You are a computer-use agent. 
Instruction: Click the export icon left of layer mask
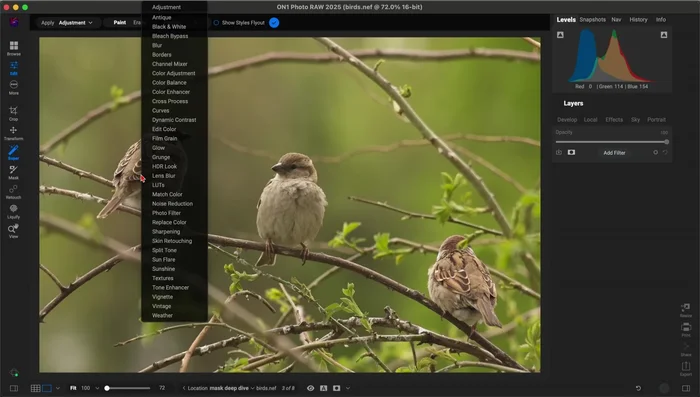[x=559, y=152]
